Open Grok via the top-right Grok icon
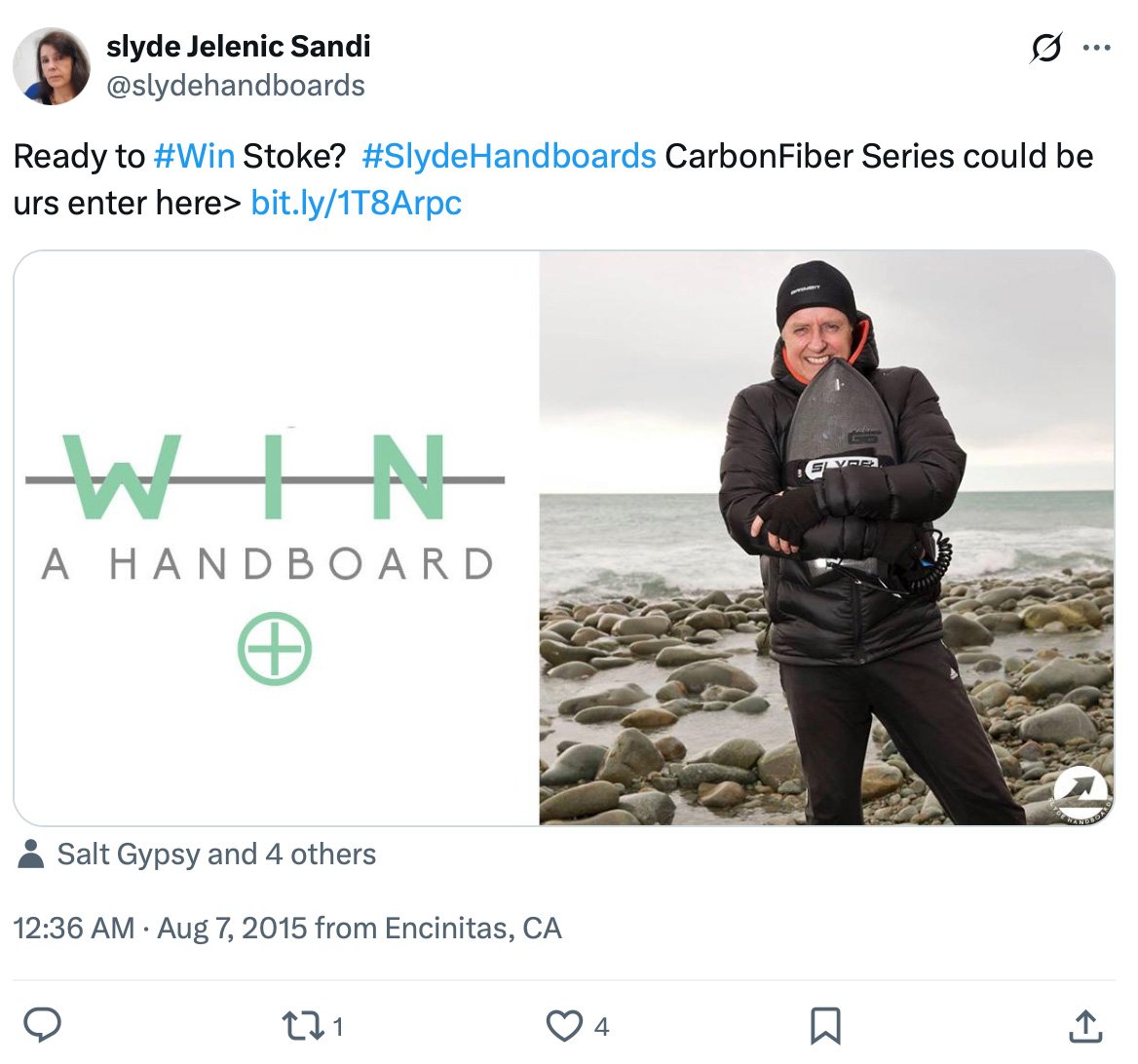This screenshot has width=1138, height=1064. tap(1043, 47)
